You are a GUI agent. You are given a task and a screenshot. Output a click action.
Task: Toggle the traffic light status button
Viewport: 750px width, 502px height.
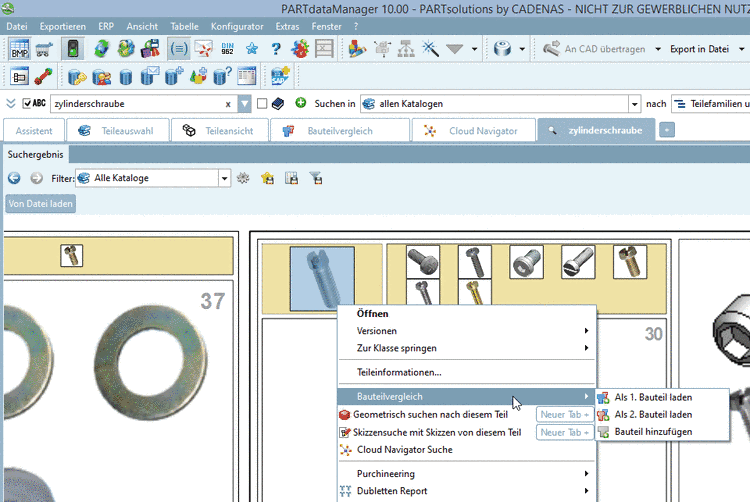point(73,49)
